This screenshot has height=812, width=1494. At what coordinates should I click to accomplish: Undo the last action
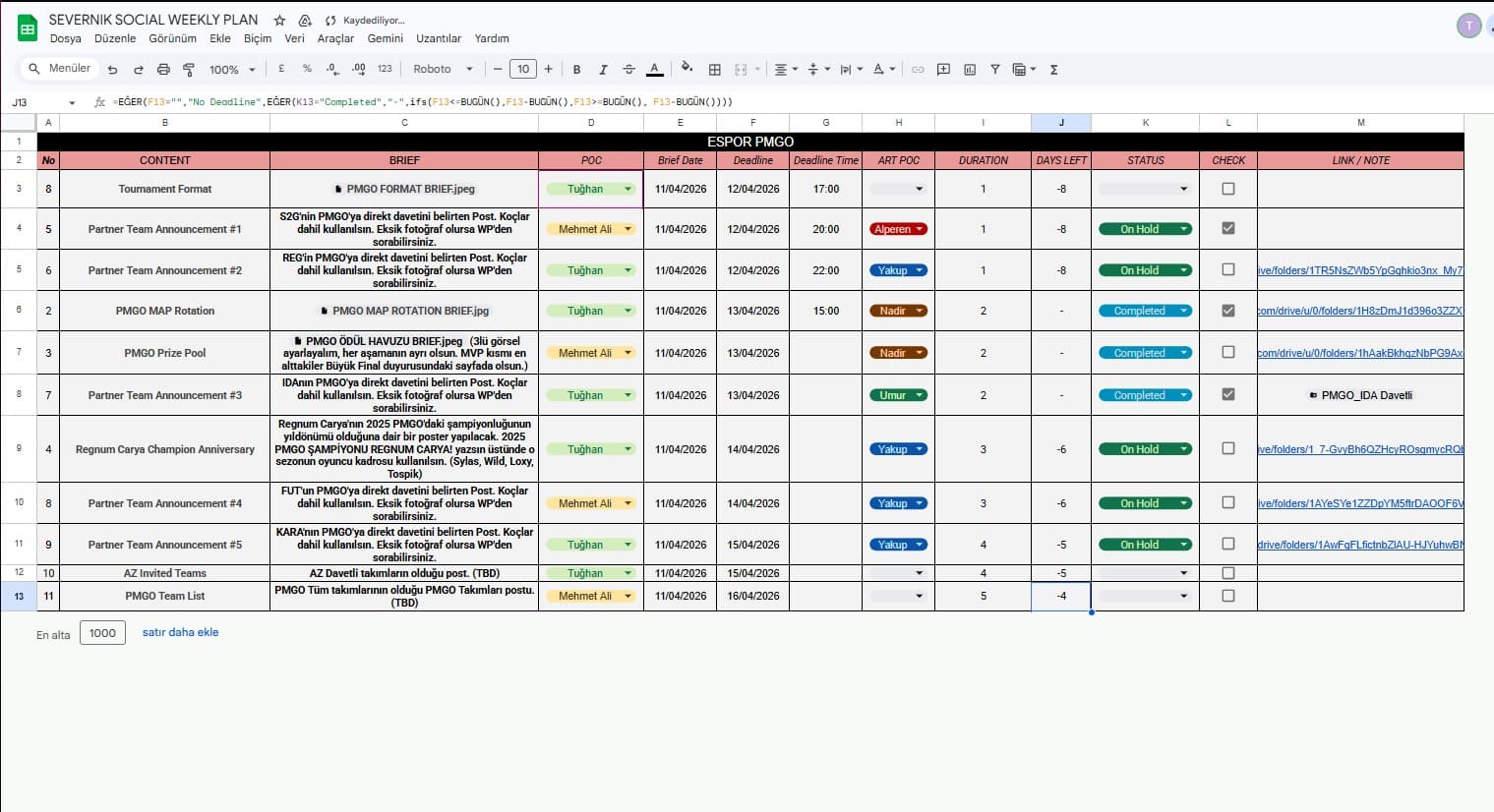pos(112,70)
